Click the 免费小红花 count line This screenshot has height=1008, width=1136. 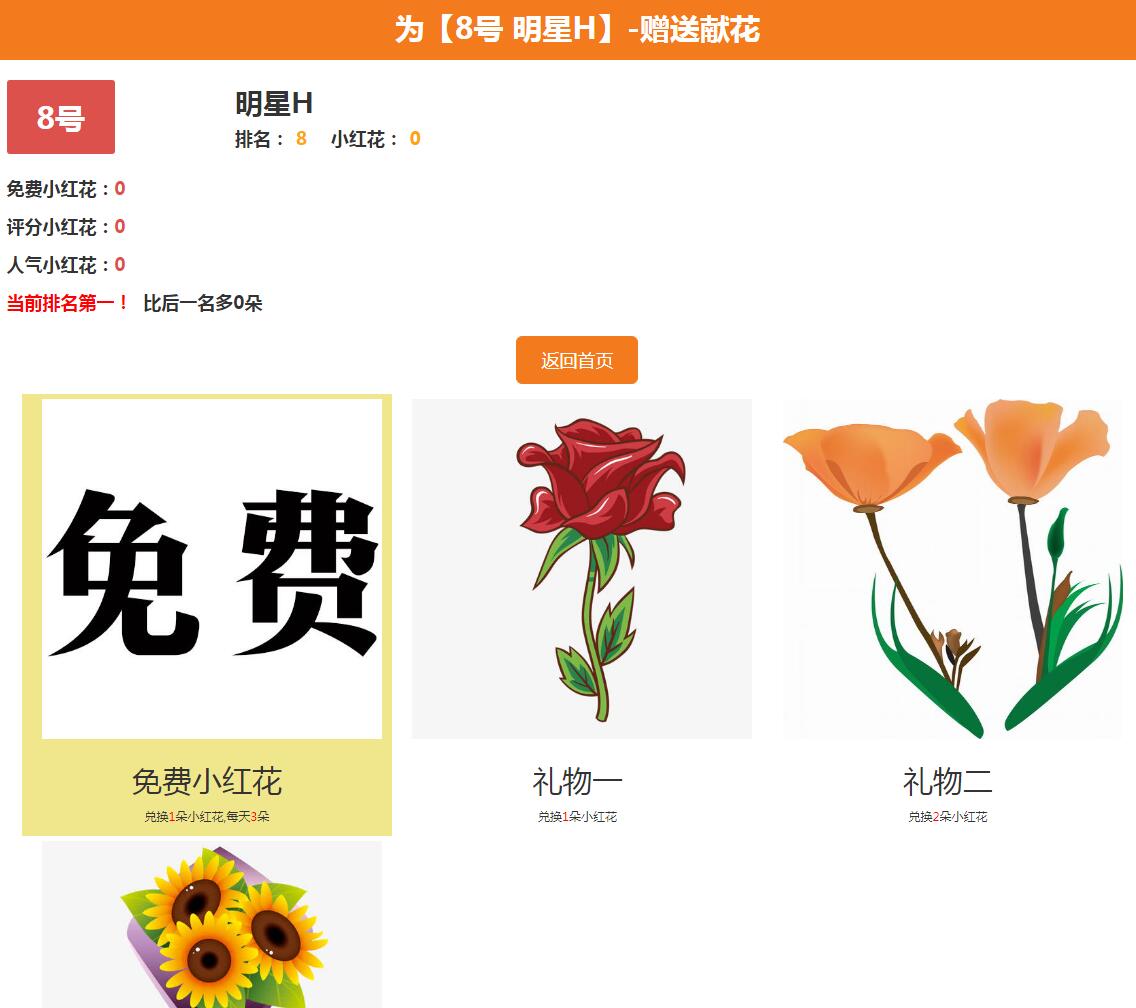point(66,189)
